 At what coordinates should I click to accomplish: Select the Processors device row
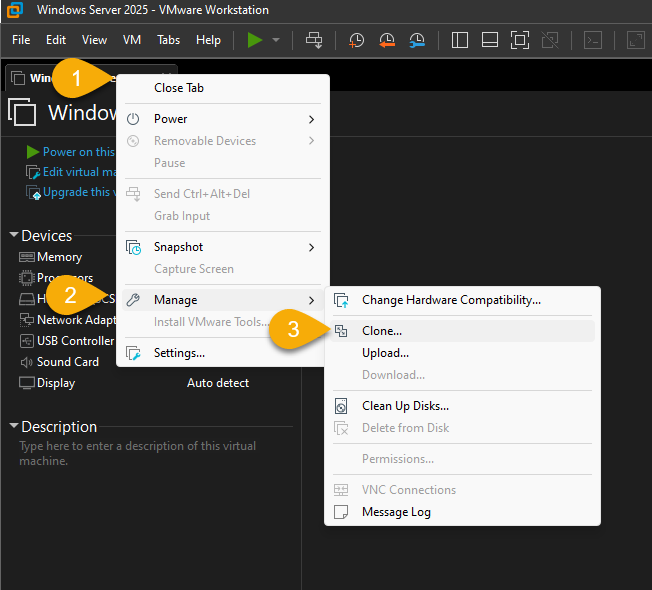[x=56, y=278]
